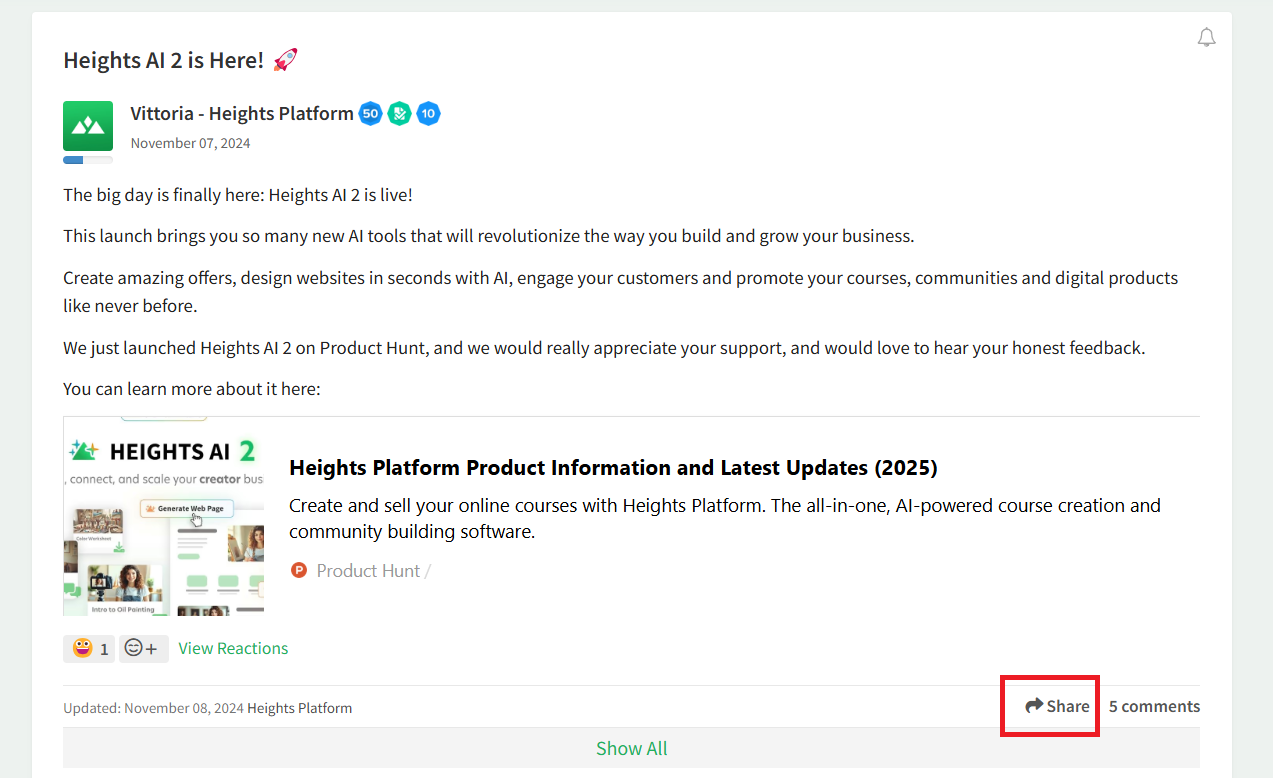The height and width of the screenshot is (778, 1273).
Task: Open Vittoria's green Heights Platform avatar
Action: pos(88,126)
